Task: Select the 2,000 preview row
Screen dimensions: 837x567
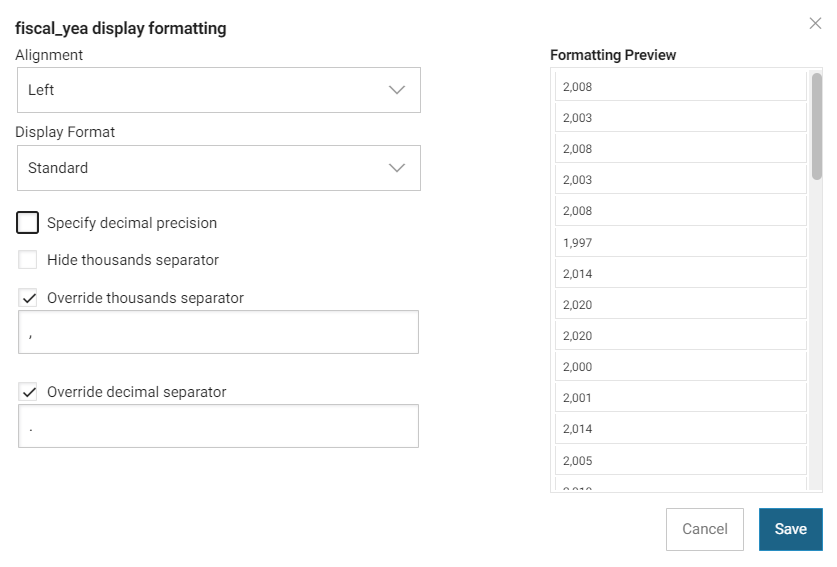Action: pyautogui.click(x=681, y=367)
